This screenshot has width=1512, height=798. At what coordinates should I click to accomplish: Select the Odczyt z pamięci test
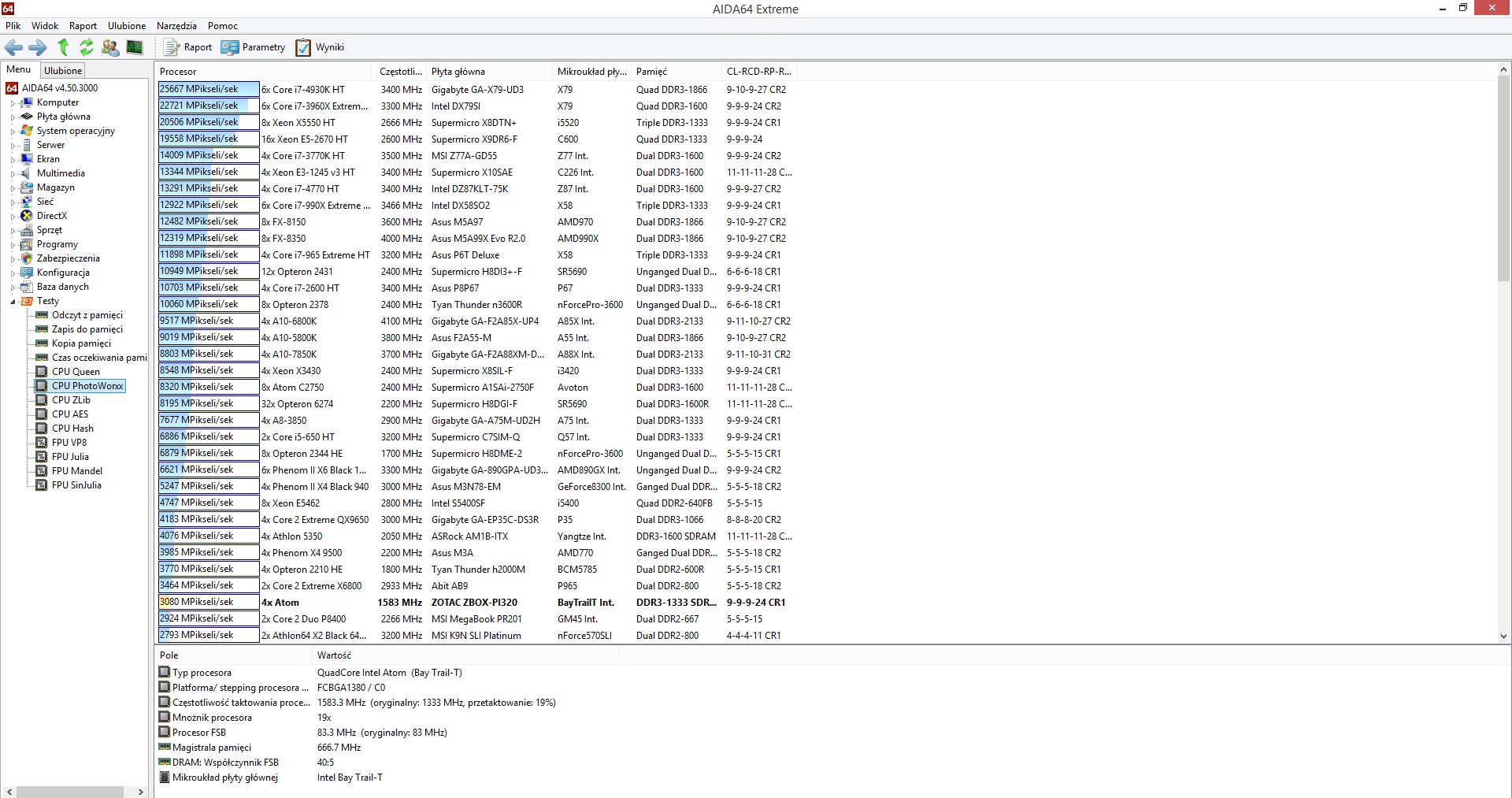87,315
